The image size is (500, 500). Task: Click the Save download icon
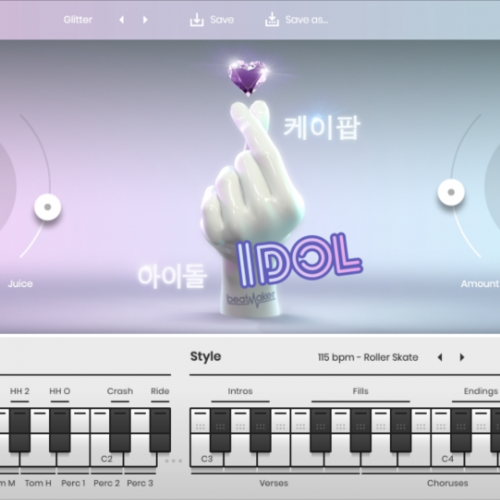197,20
